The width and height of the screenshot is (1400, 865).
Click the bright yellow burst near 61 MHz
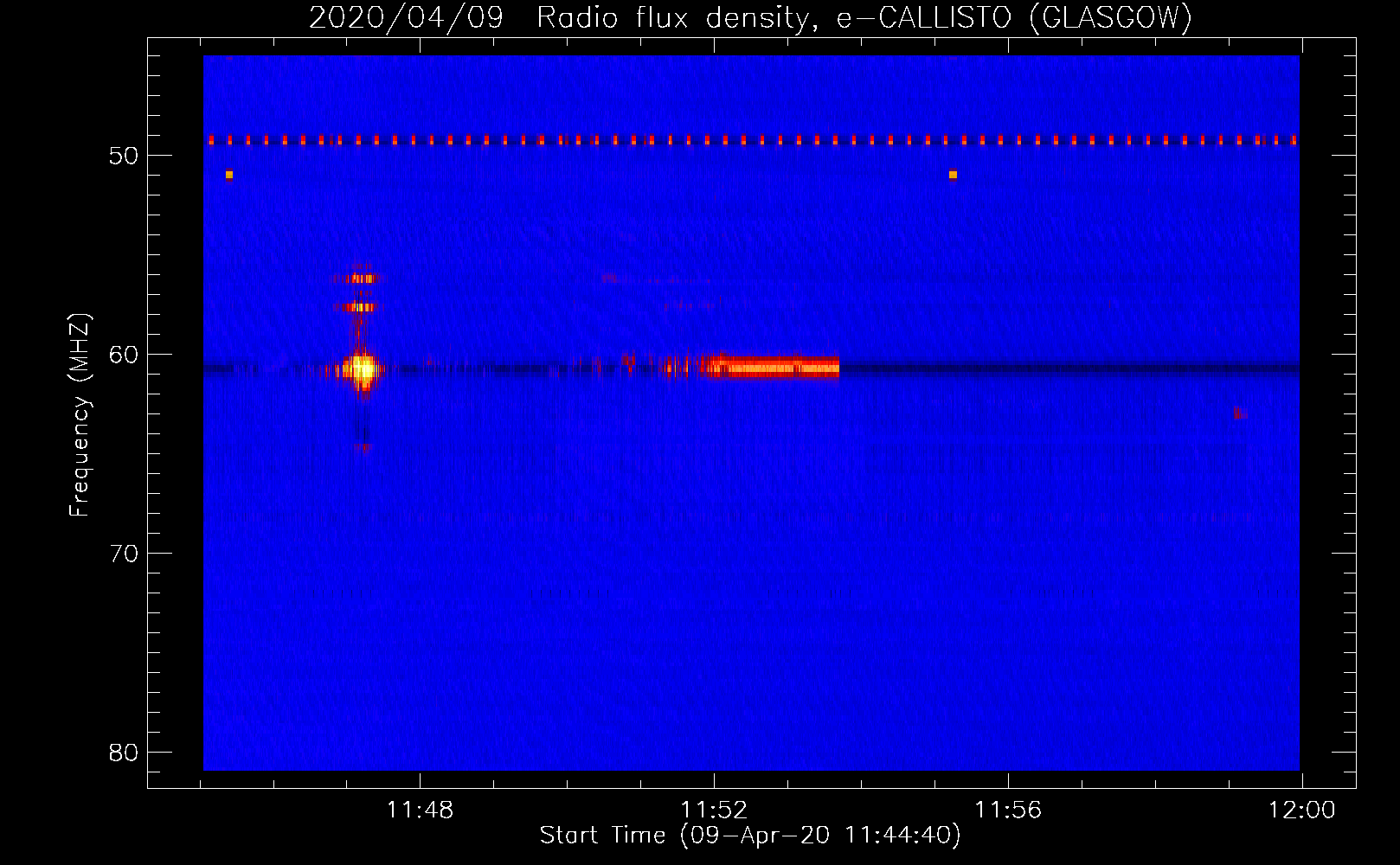tap(362, 369)
